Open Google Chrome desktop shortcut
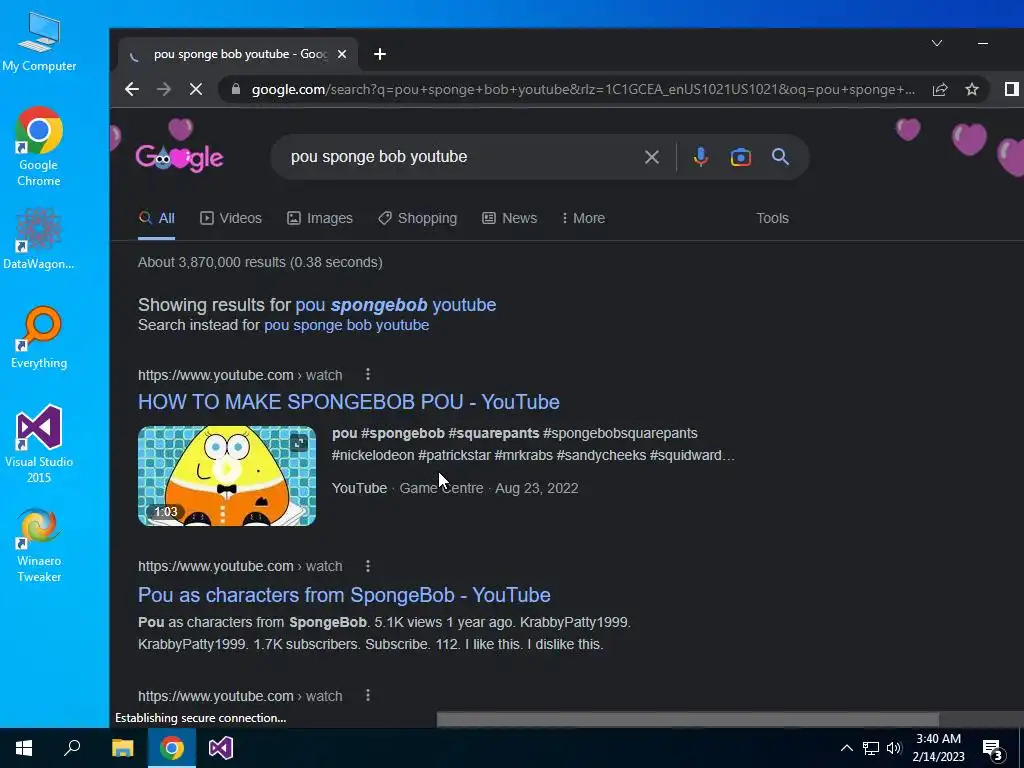This screenshot has width=1024, height=768. [x=39, y=147]
